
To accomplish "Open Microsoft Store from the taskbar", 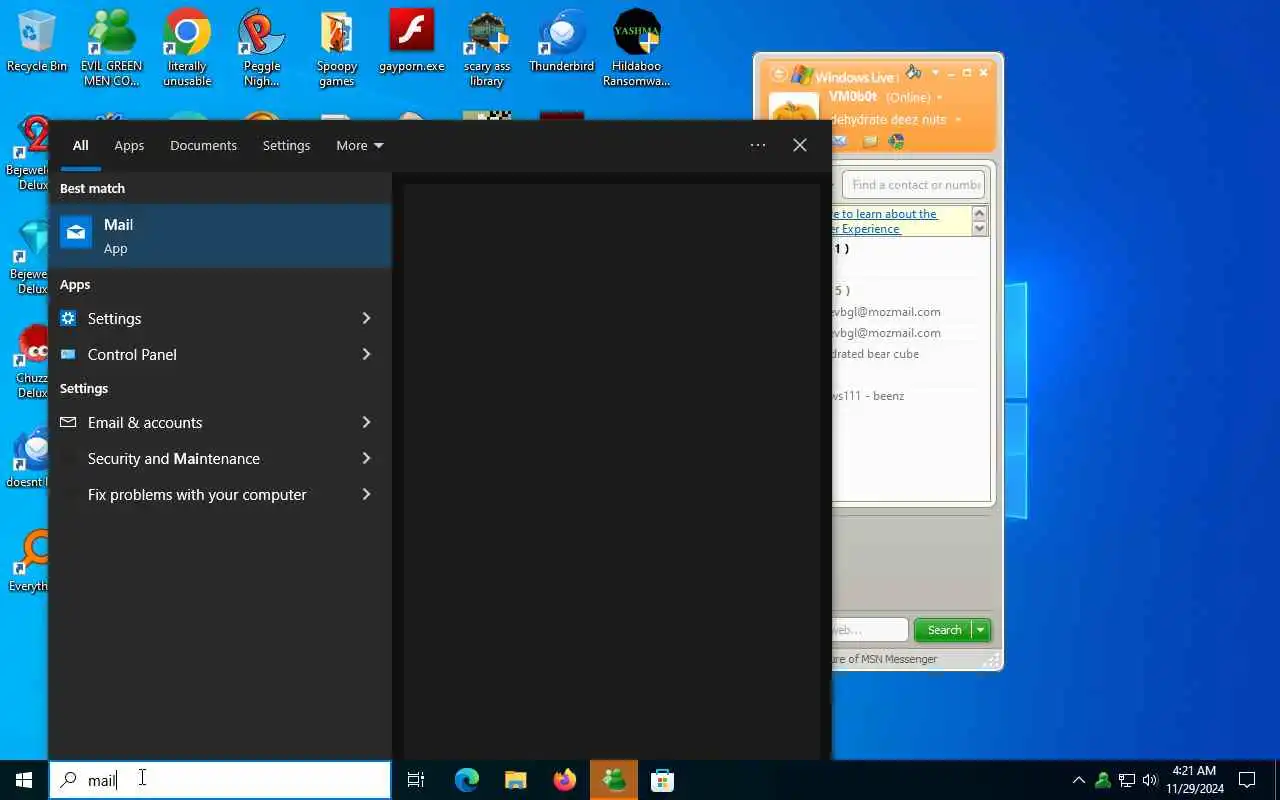I will (662, 780).
